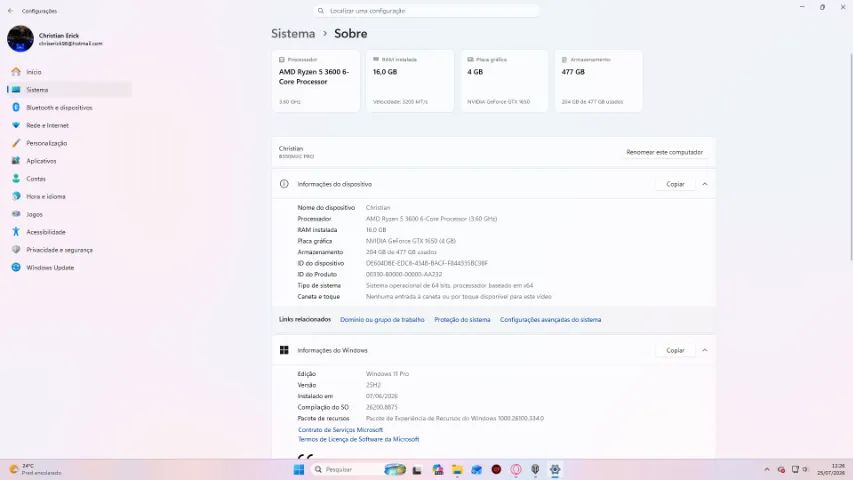The width and height of the screenshot is (853, 480).
Task: Go back with the Configurações back arrow
Action: click(x=10, y=11)
